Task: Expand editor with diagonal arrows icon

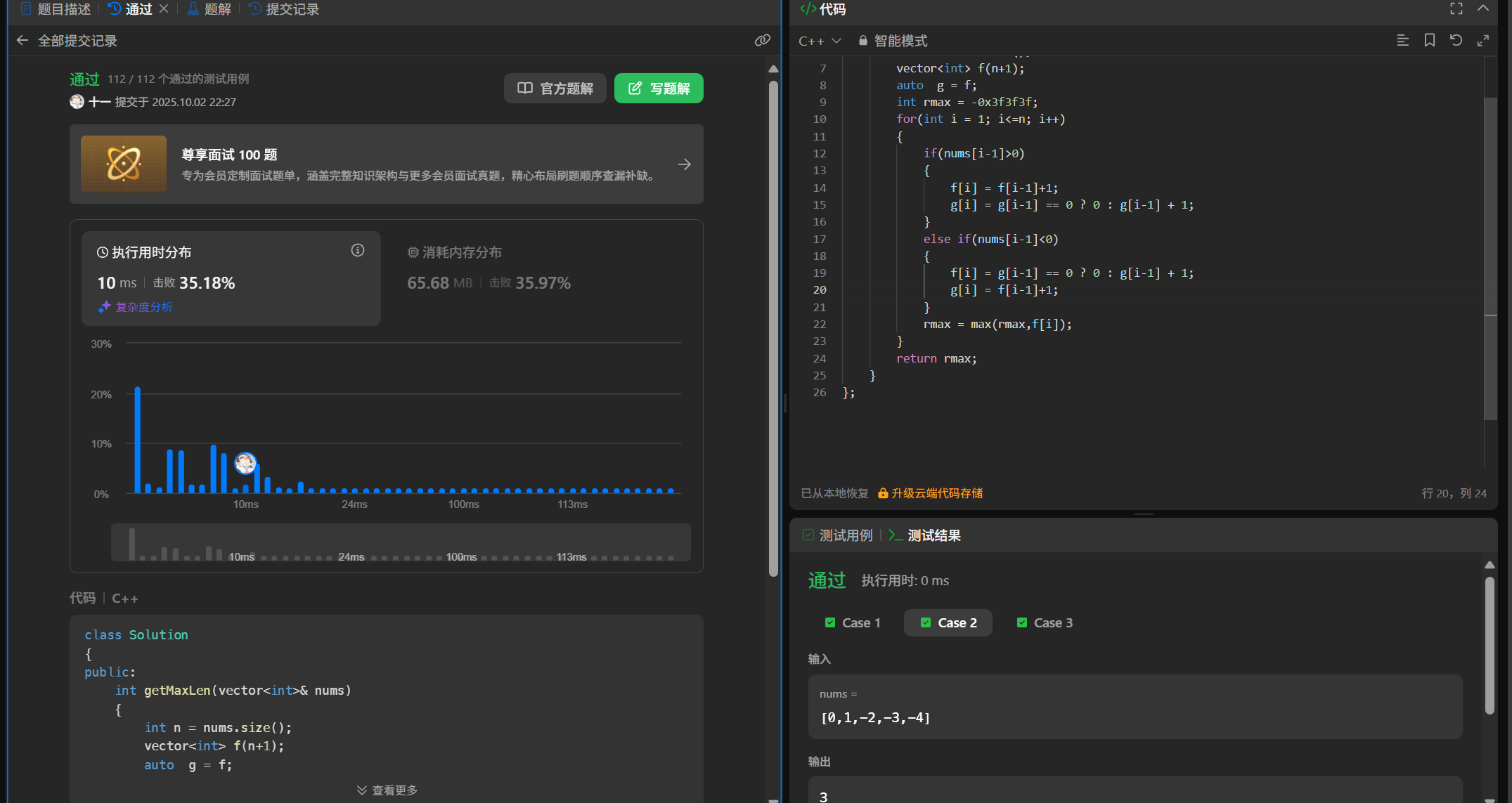Action: point(1482,41)
